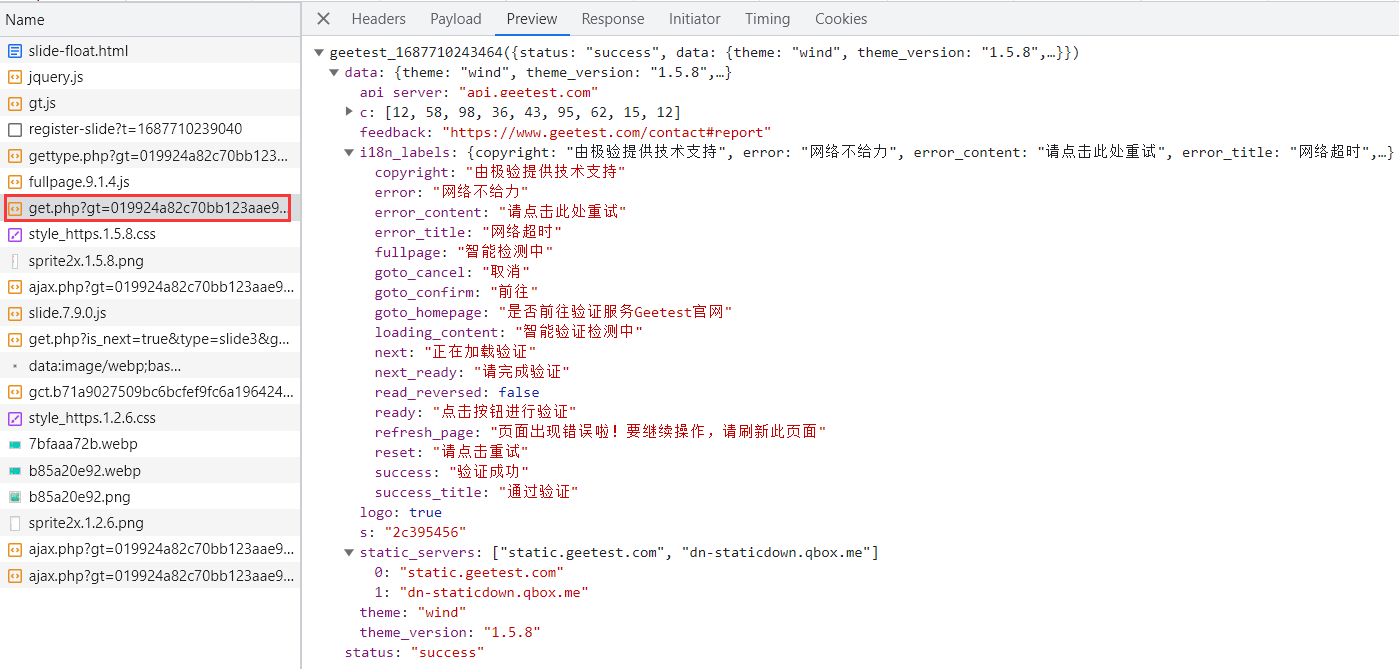The width and height of the screenshot is (1399, 669).
Task: Click the b85a20e92.png image icon
Action: (15, 497)
